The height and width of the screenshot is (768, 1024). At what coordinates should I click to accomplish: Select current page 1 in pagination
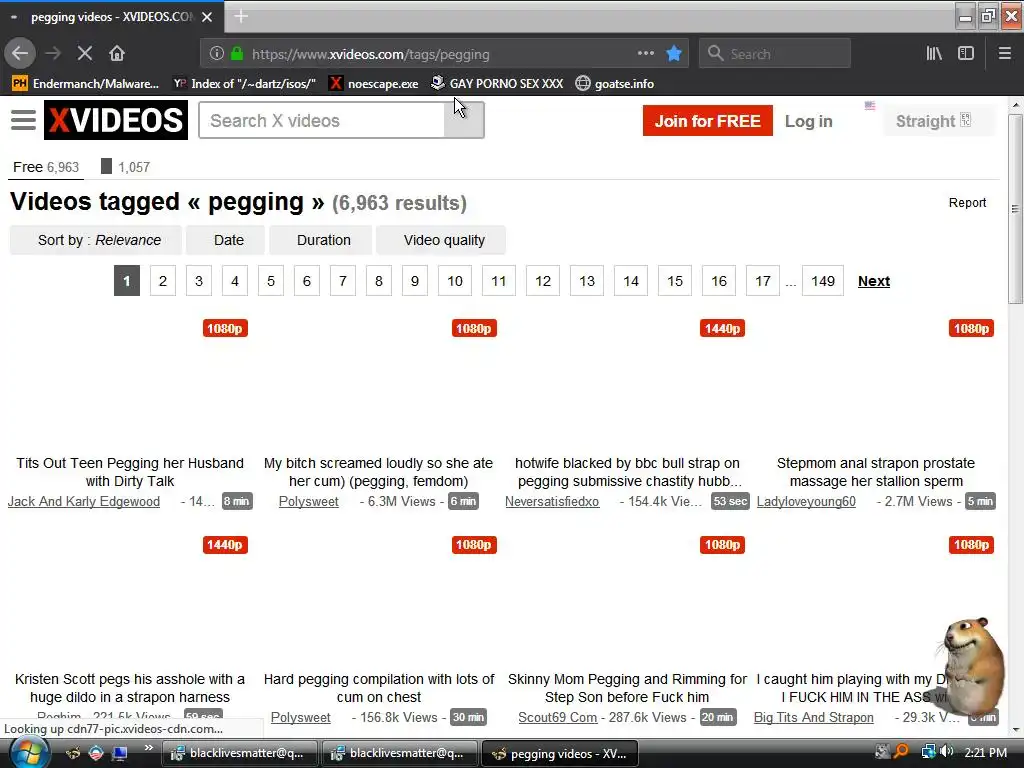pos(127,281)
